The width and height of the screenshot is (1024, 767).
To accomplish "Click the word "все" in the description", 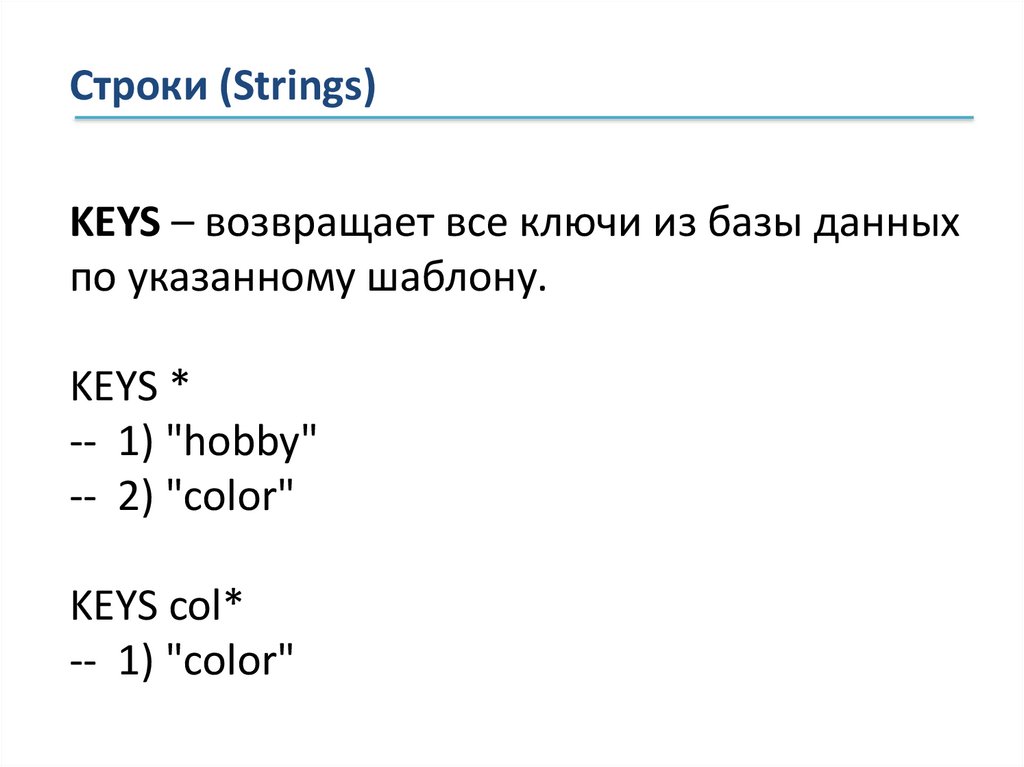I will coord(470,224).
